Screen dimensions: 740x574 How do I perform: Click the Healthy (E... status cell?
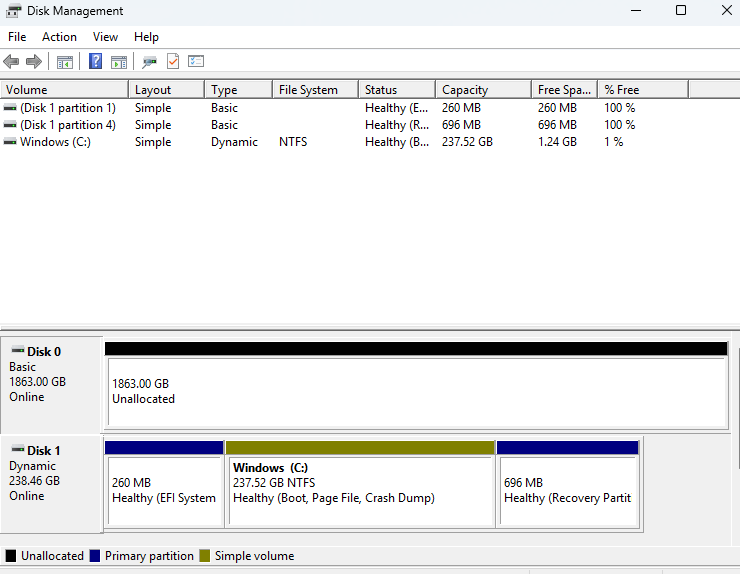click(397, 108)
